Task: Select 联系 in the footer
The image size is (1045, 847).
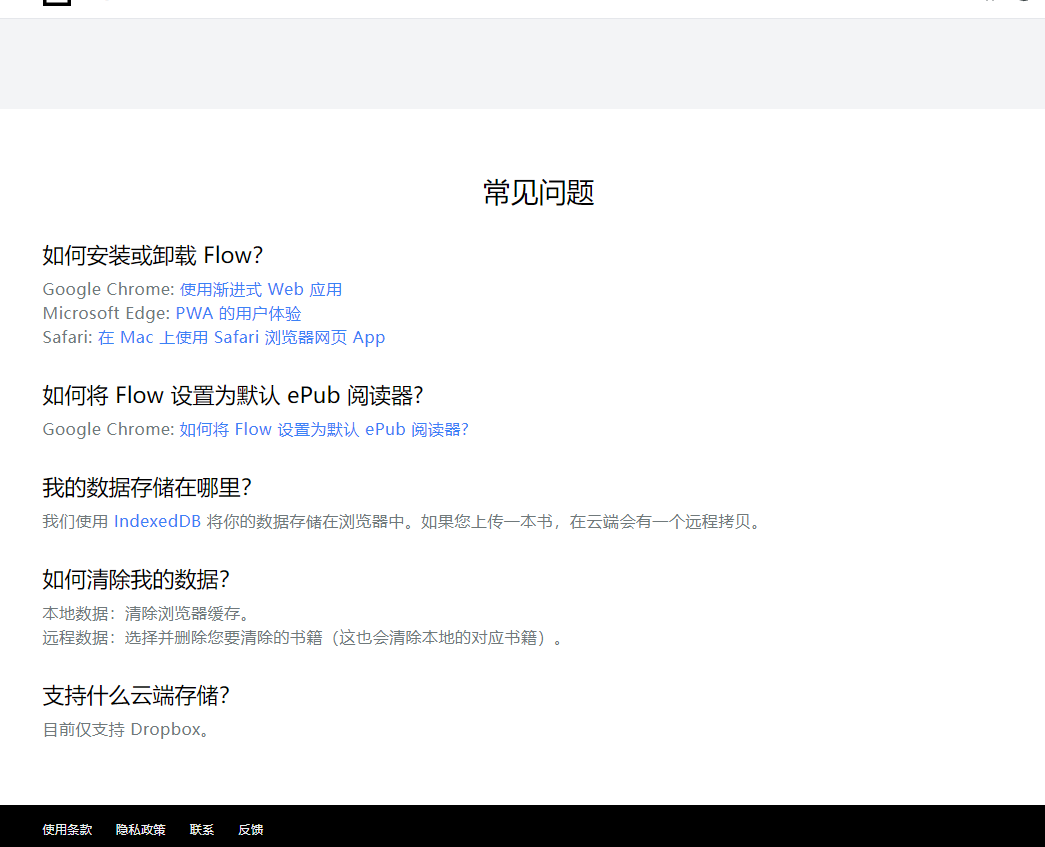Action: (202, 829)
